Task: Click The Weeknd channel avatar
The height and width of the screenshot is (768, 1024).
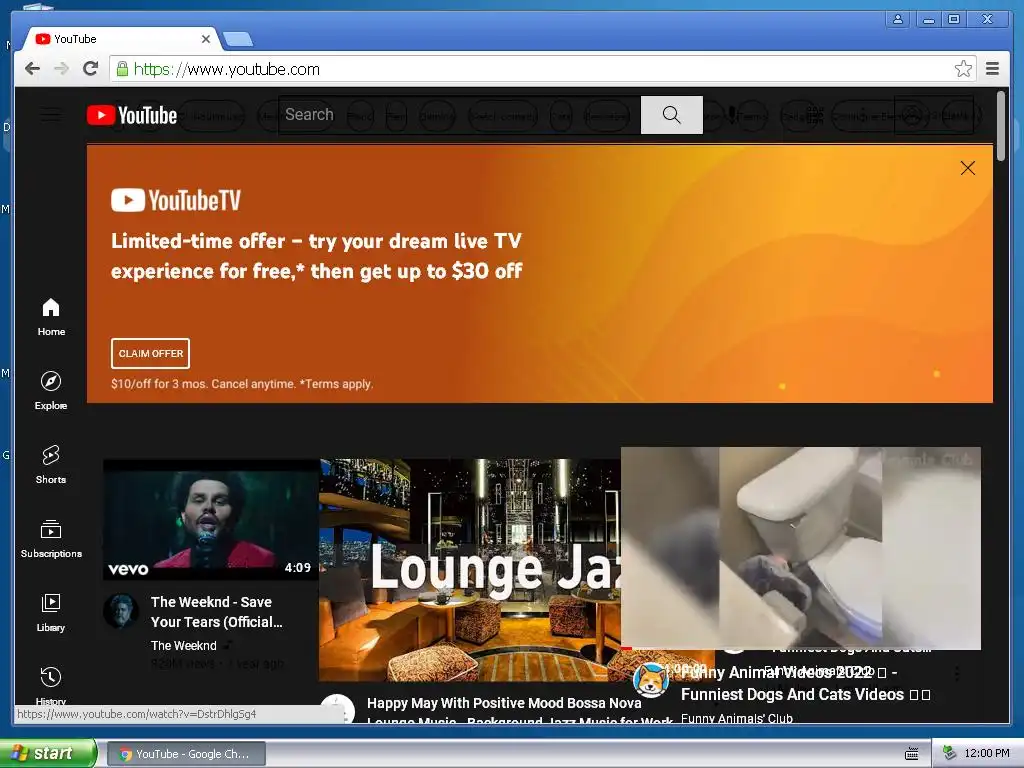Action: point(121,611)
